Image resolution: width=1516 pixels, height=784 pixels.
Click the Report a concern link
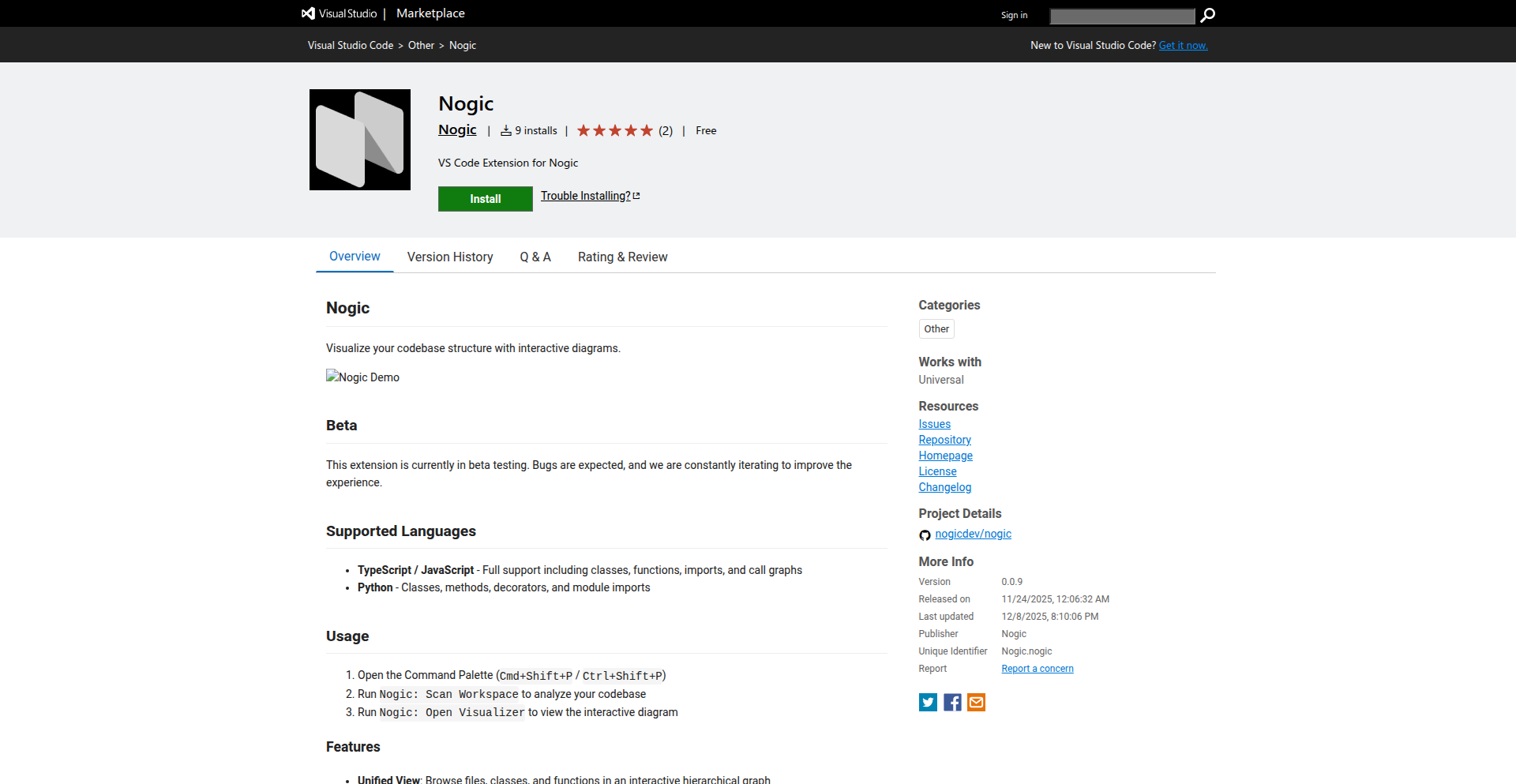(1037, 669)
